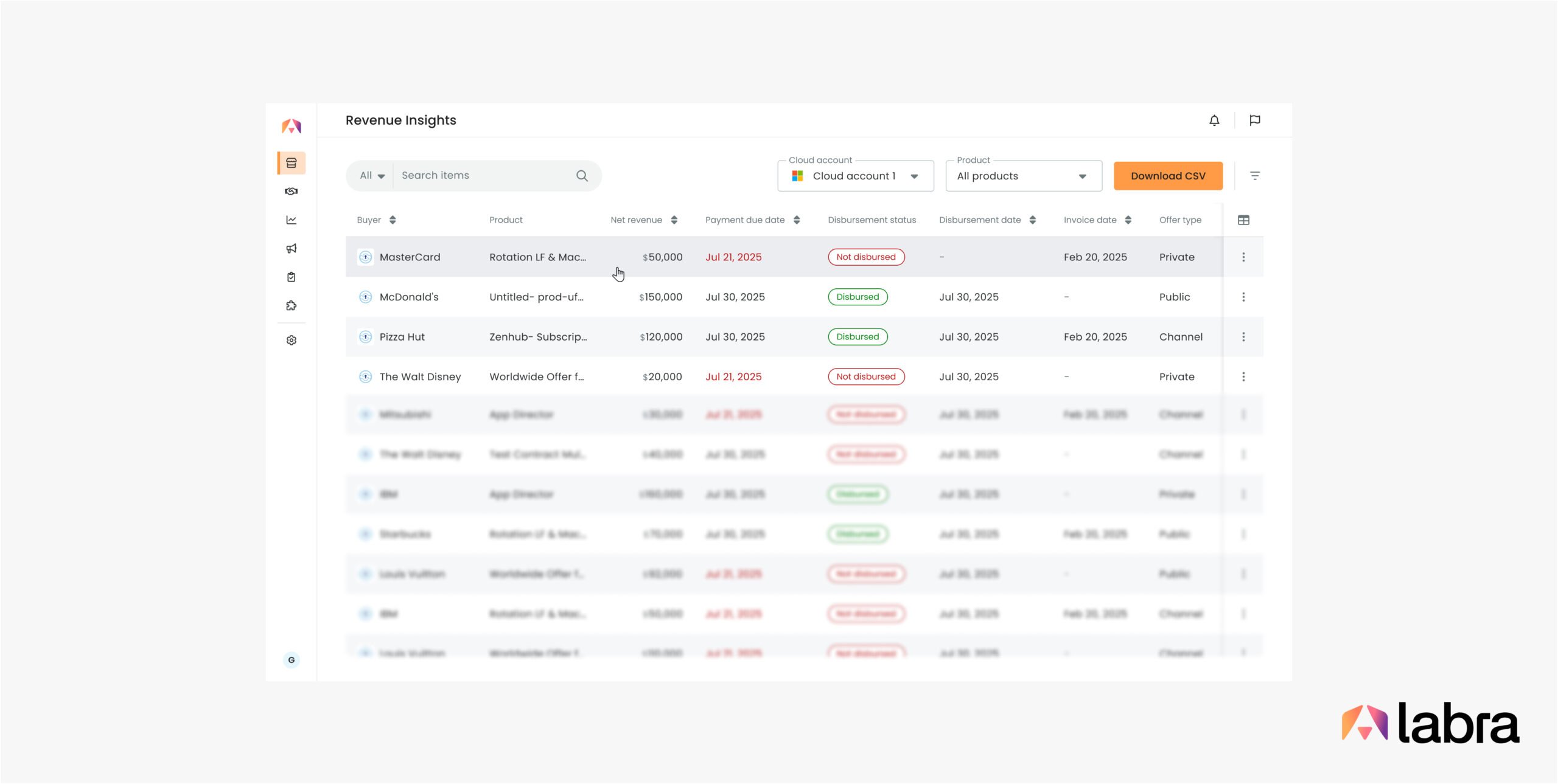The height and width of the screenshot is (784, 1558).
Task: Click the flag icon in the header
Action: (1255, 120)
